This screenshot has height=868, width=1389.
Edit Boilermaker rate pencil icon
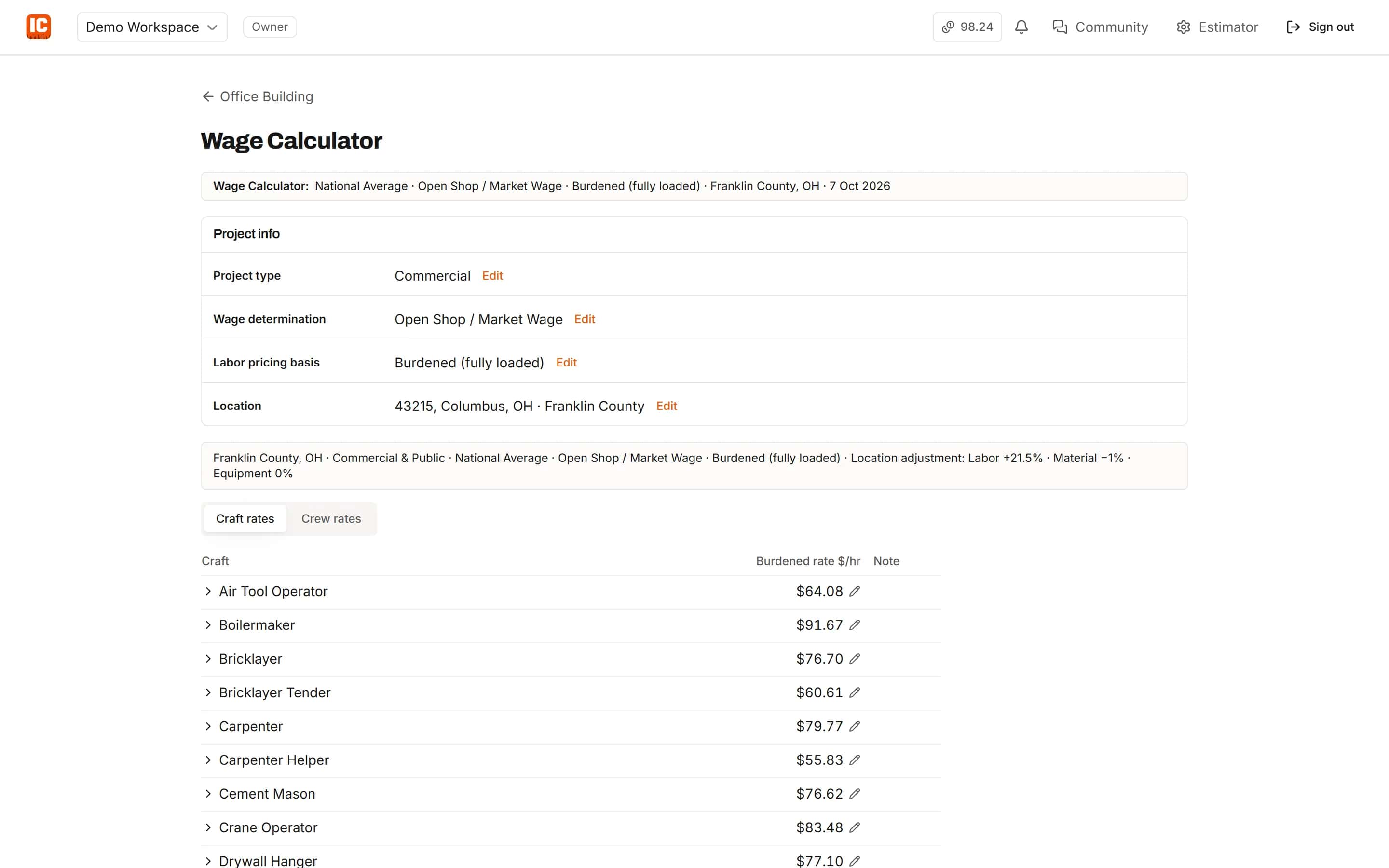(x=855, y=625)
